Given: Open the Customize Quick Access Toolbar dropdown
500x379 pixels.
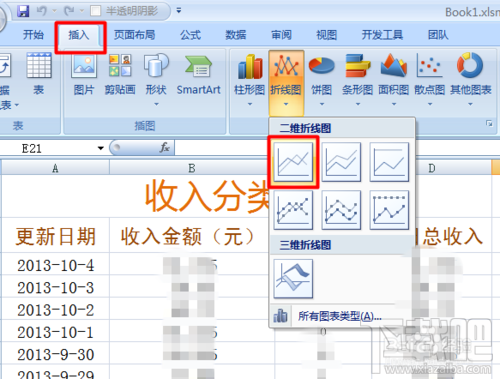Looking at the screenshot, I should [x=179, y=11].
